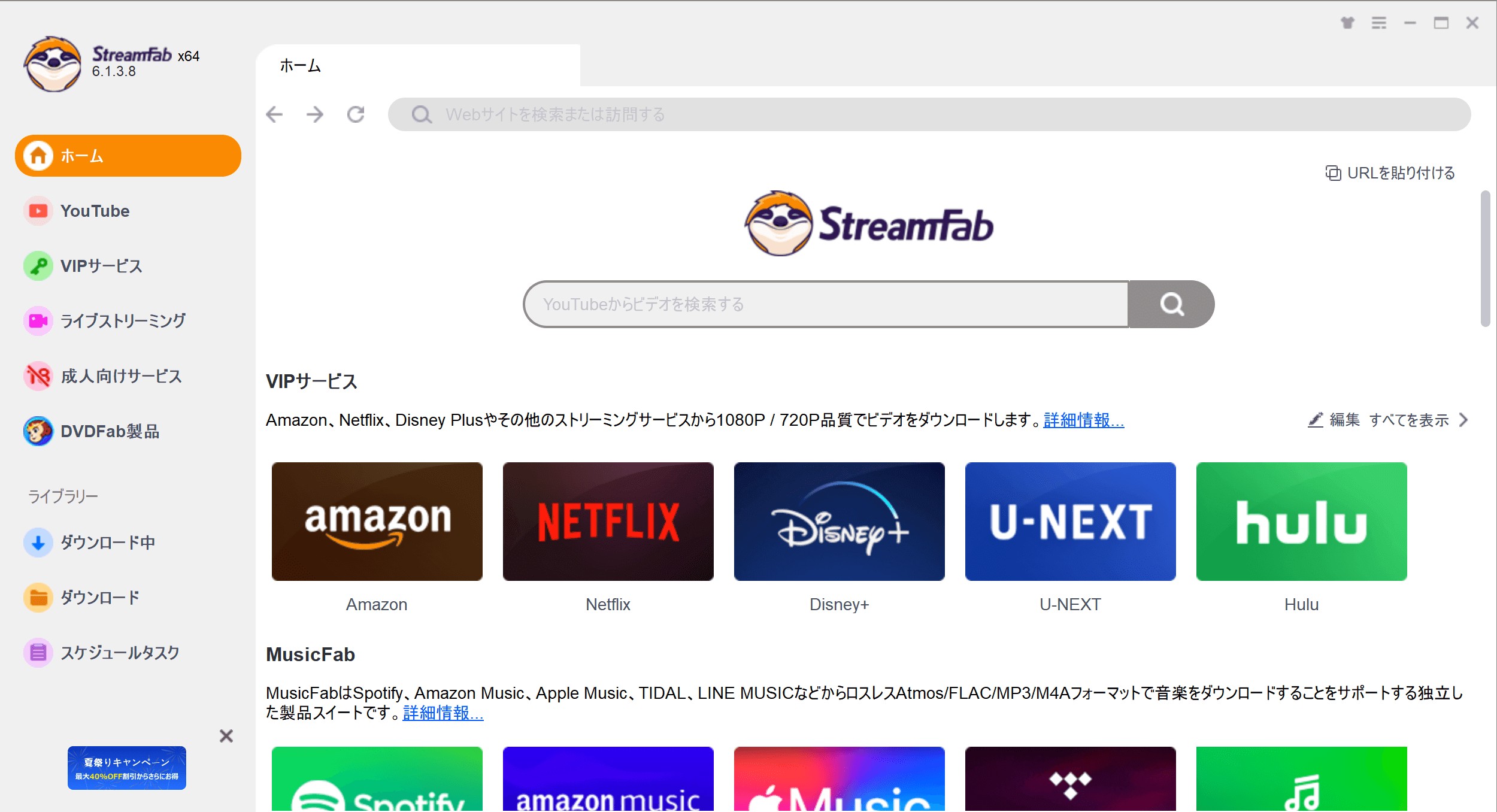
Task: Open 詳細情報 link under MusicFab
Action: [x=443, y=713]
